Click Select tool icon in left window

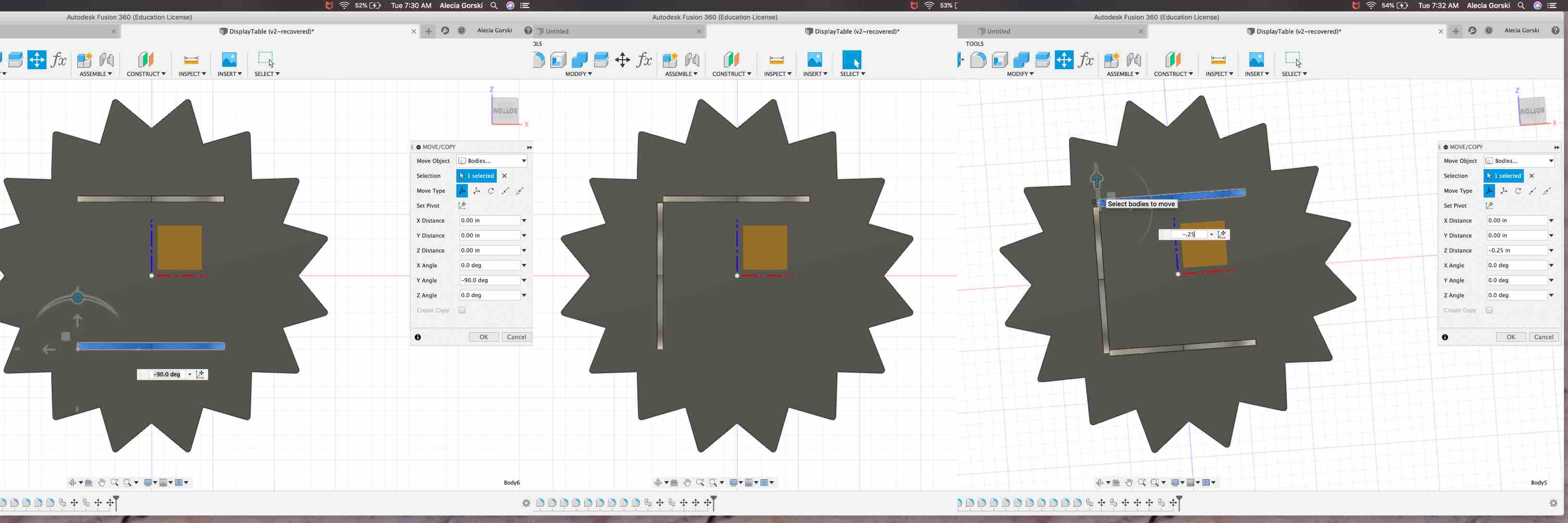(x=266, y=59)
